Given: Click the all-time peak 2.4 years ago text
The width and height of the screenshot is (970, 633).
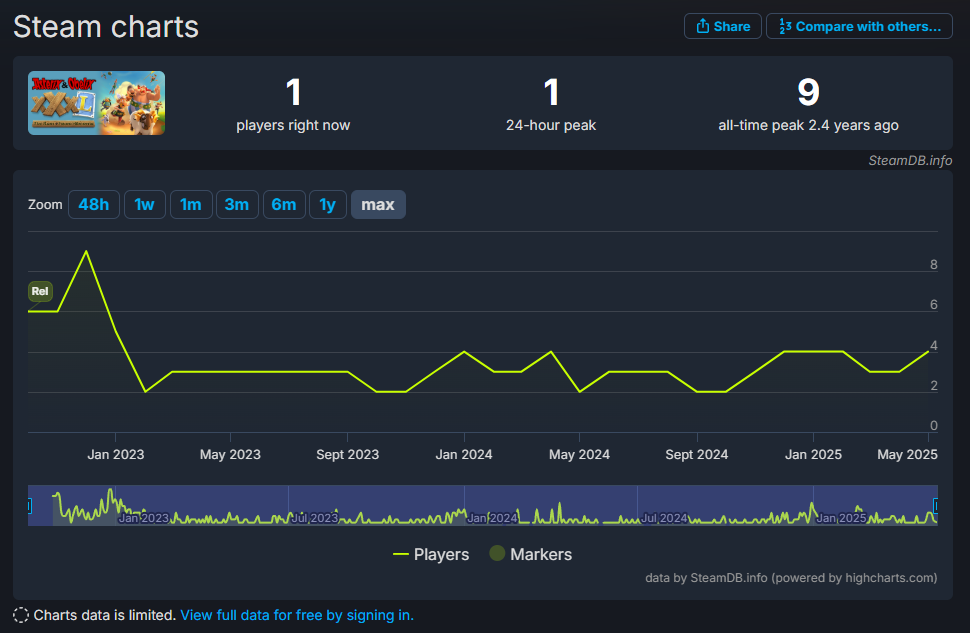Looking at the screenshot, I should 808,125.
